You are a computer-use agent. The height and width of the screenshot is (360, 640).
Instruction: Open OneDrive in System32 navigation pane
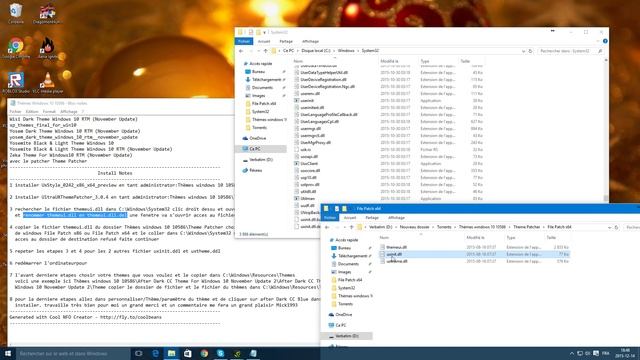coord(257,138)
